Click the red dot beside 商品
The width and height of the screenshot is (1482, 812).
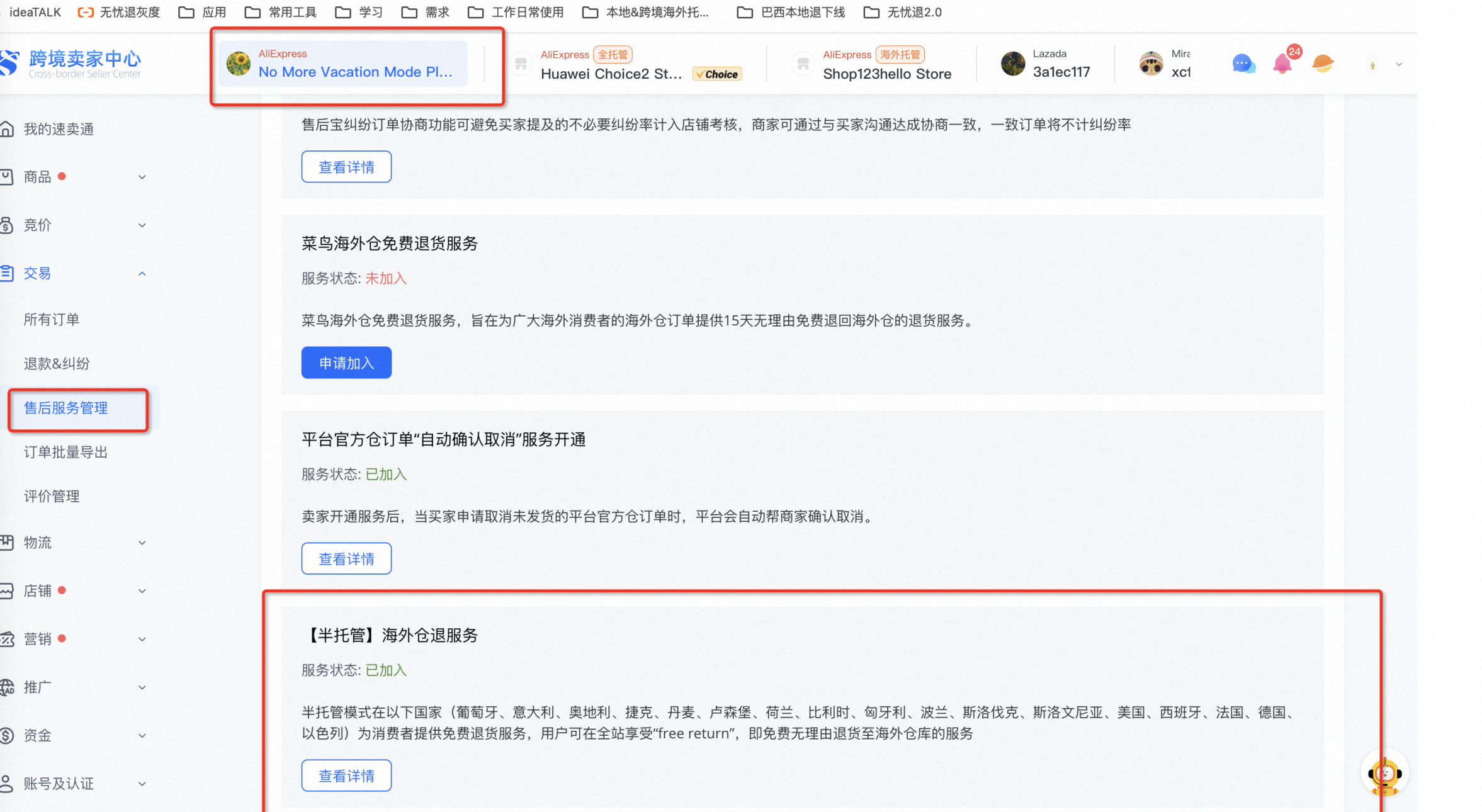click(62, 177)
